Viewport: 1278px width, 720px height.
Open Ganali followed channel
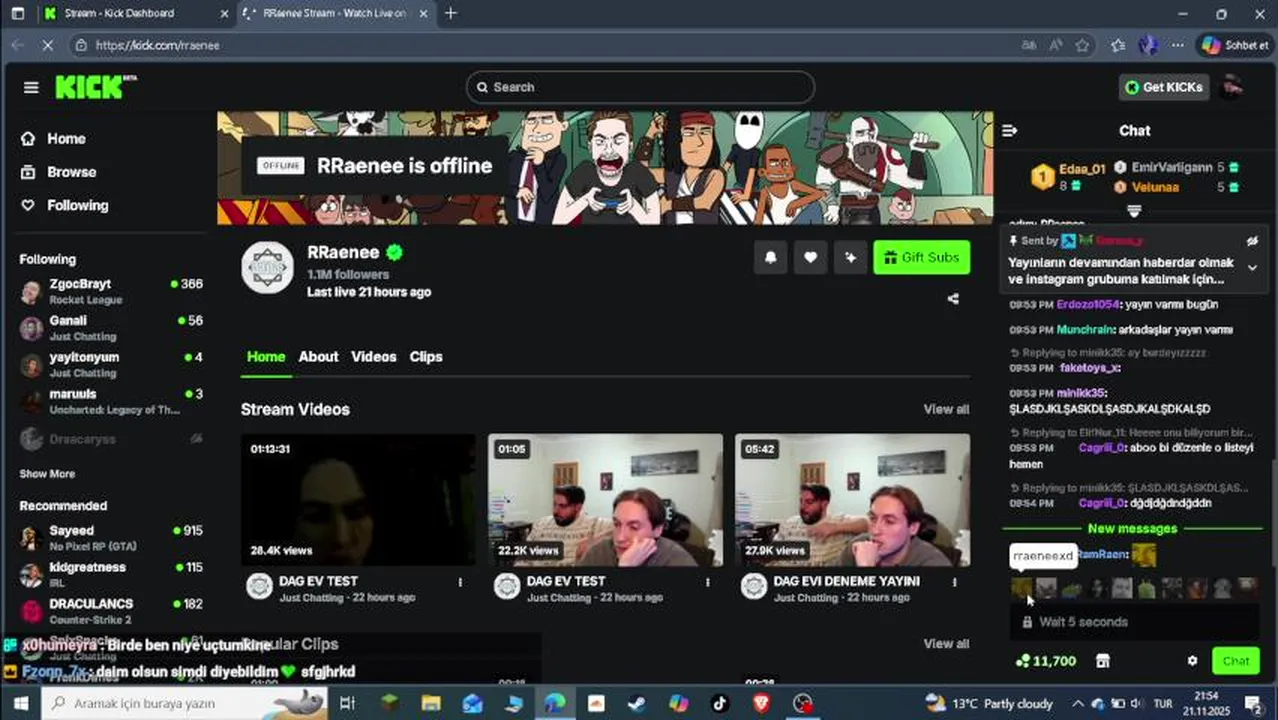click(x=111, y=328)
